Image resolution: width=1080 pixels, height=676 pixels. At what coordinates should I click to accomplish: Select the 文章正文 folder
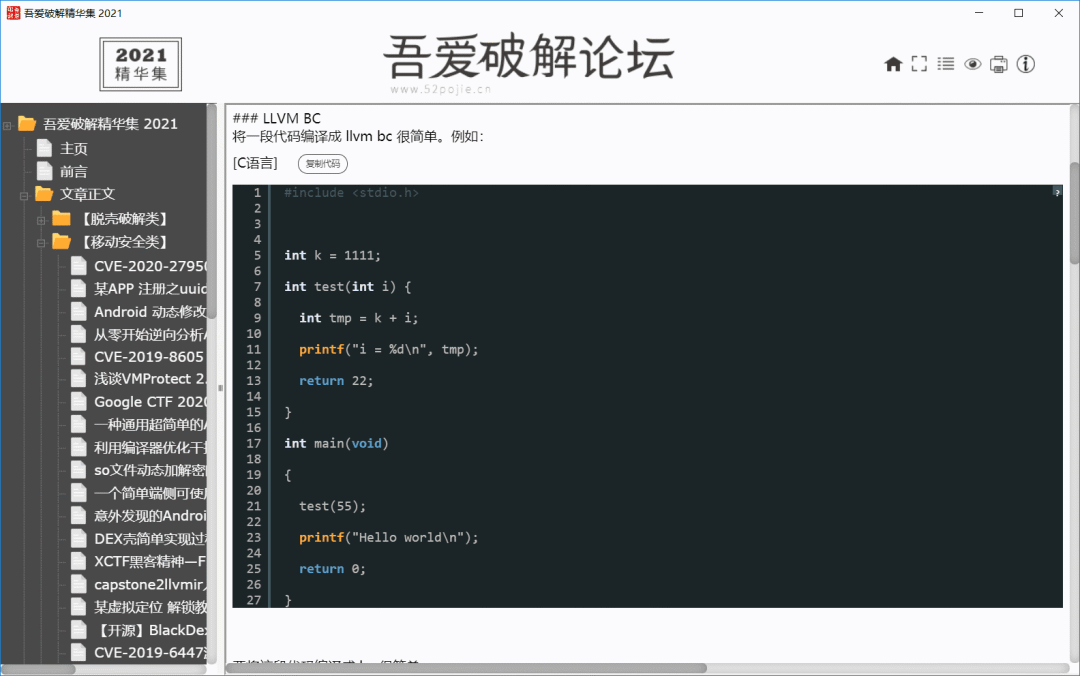[x=87, y=194]
